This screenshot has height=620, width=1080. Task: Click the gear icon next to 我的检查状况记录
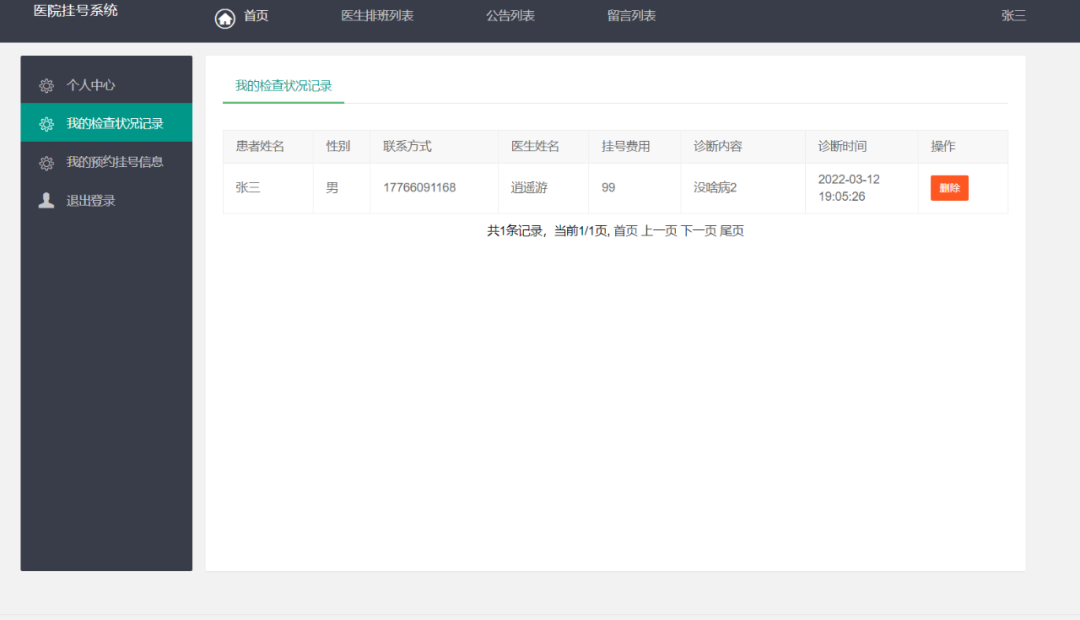(46, 124)
